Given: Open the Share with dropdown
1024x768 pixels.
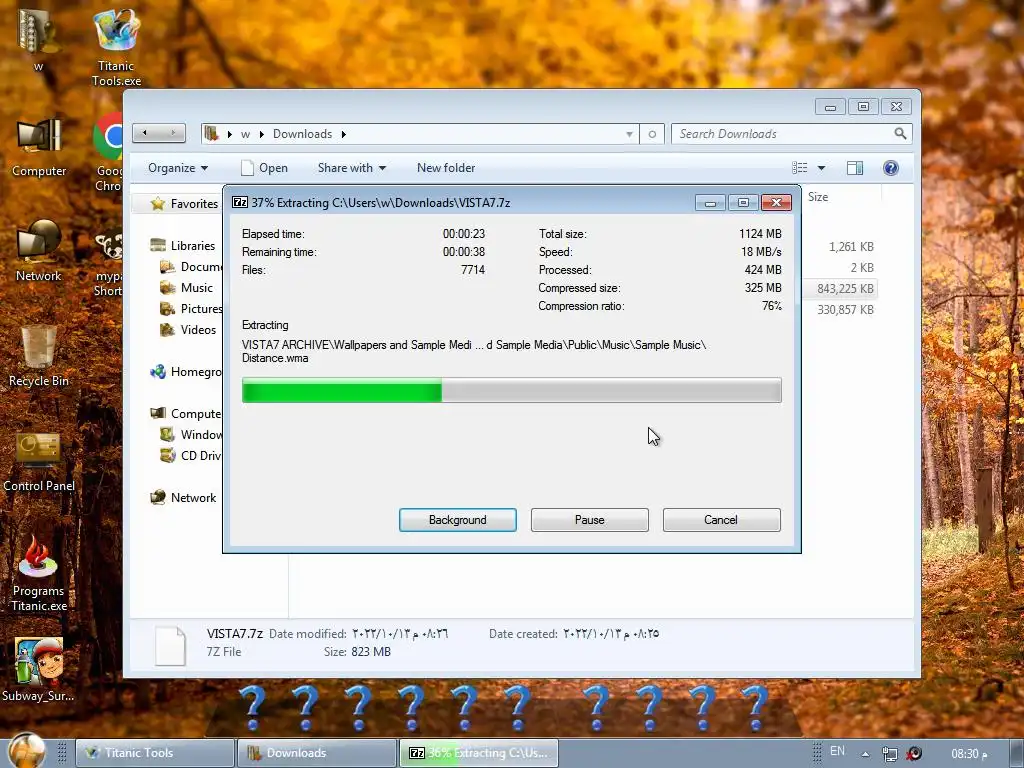Looking at the screenshot, I should coord(351,168).
